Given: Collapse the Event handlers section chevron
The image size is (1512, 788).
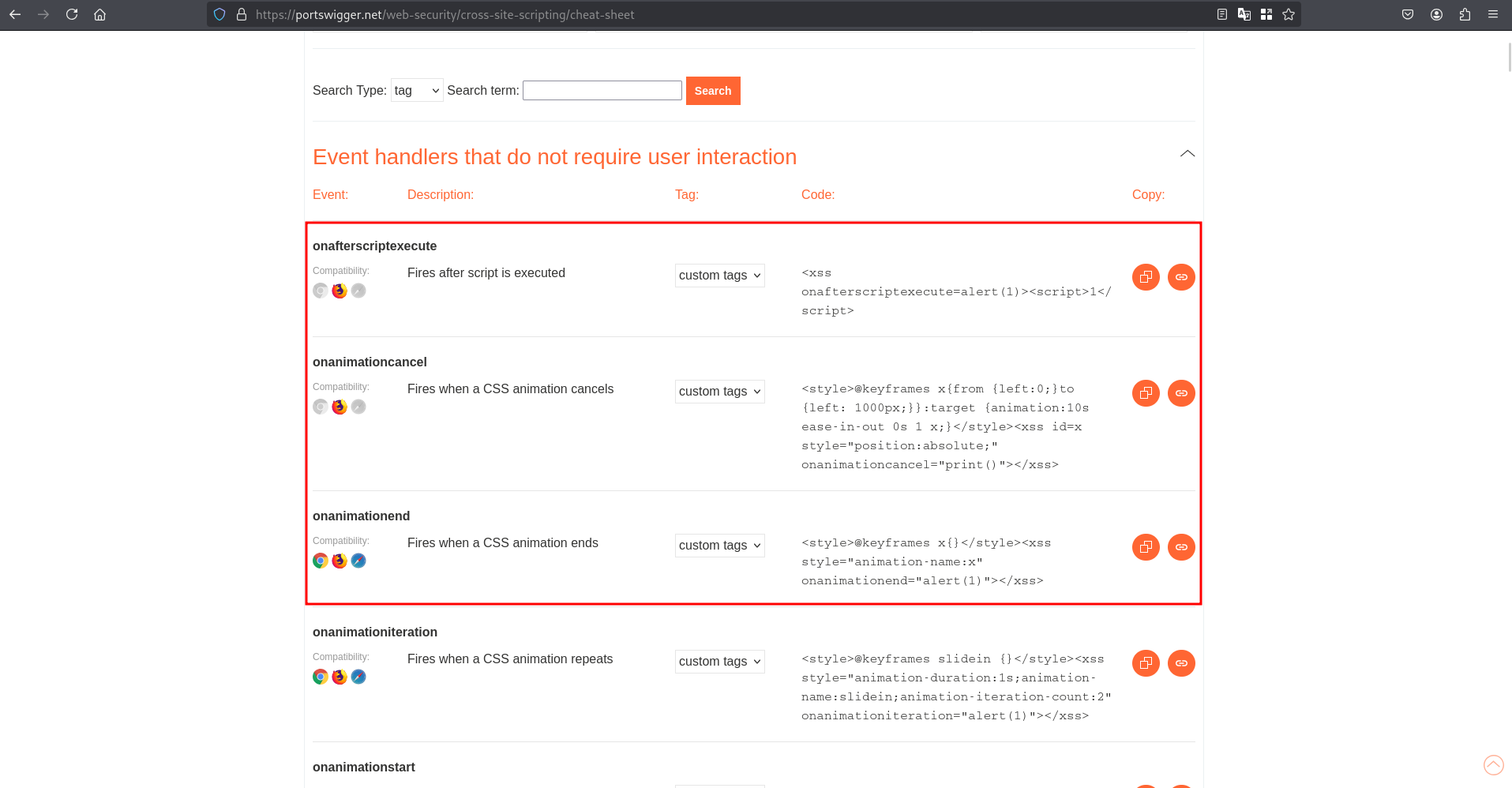Looking at the screenshot, I should click(1187, 153).
